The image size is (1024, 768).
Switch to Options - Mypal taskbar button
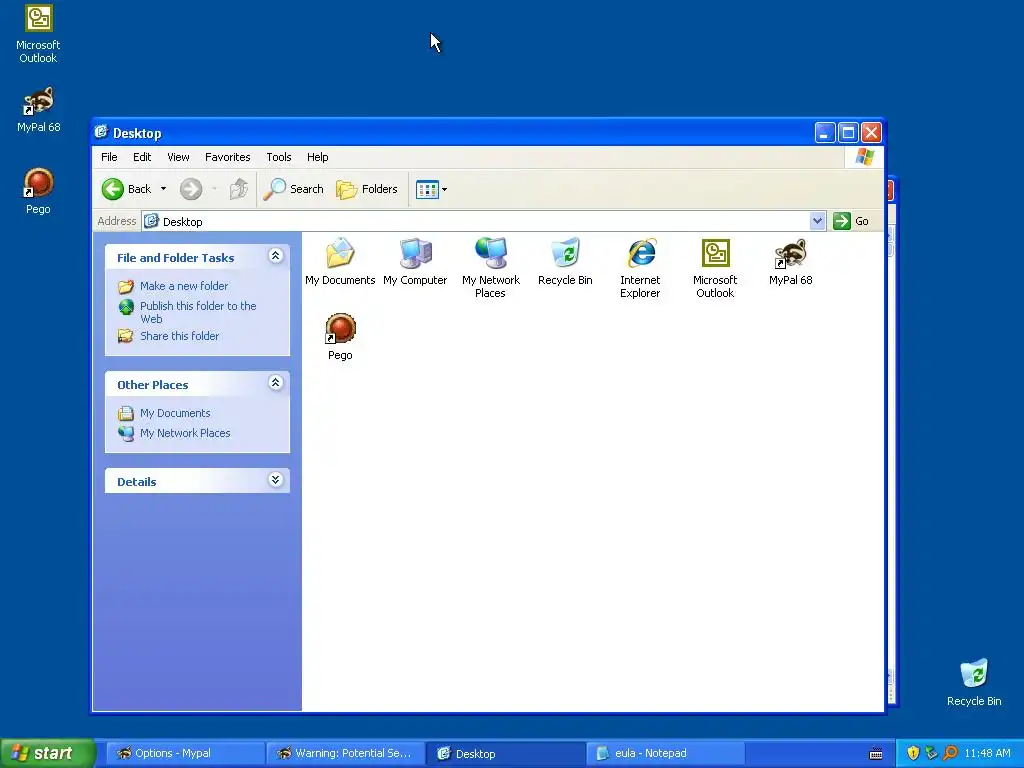pyautogui.click(x=184, y=754)
